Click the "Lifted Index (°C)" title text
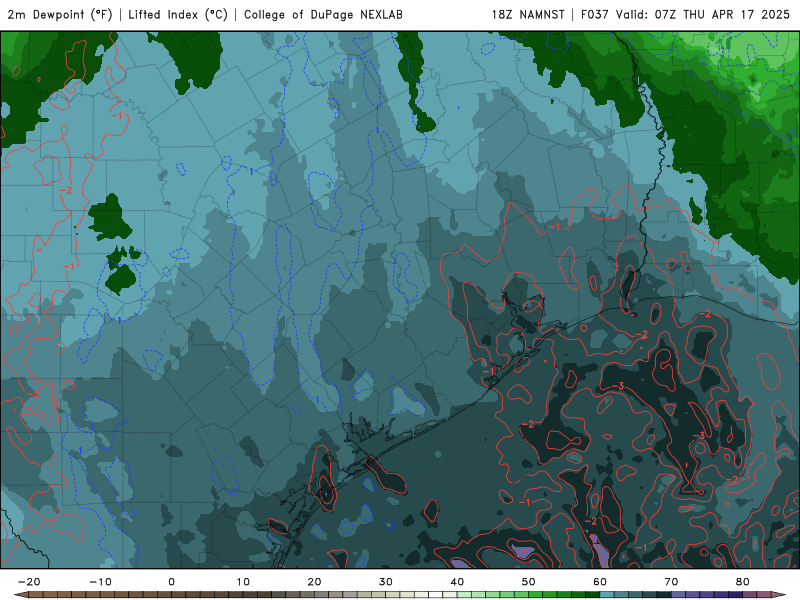The width and height of the screenshot is (800, 600). coord(178,15)
